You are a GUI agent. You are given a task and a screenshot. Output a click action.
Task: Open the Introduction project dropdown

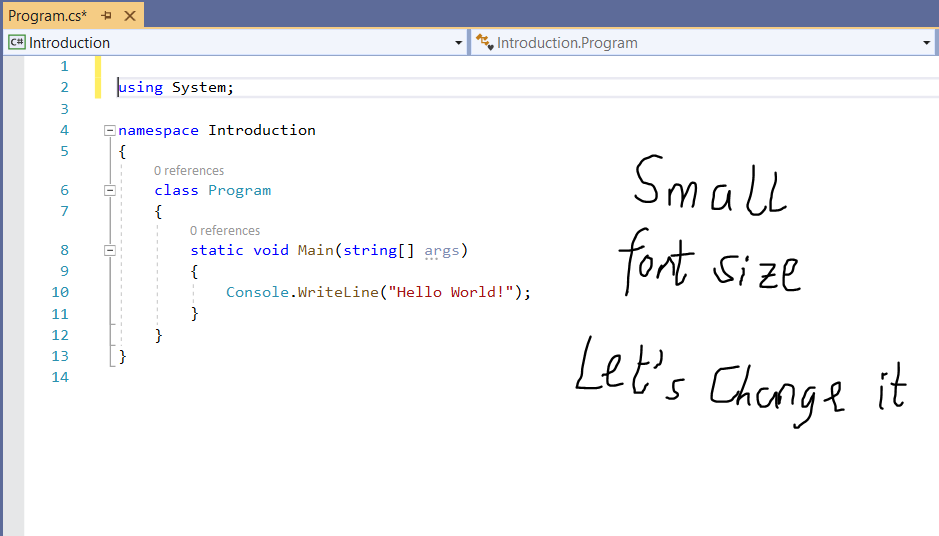point(458,43)
